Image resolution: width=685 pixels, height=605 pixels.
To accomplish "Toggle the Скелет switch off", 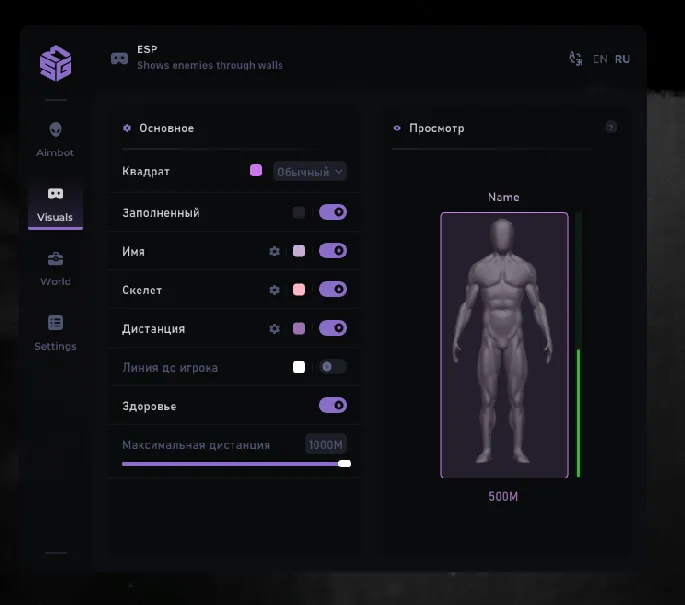I will (333, 290).
